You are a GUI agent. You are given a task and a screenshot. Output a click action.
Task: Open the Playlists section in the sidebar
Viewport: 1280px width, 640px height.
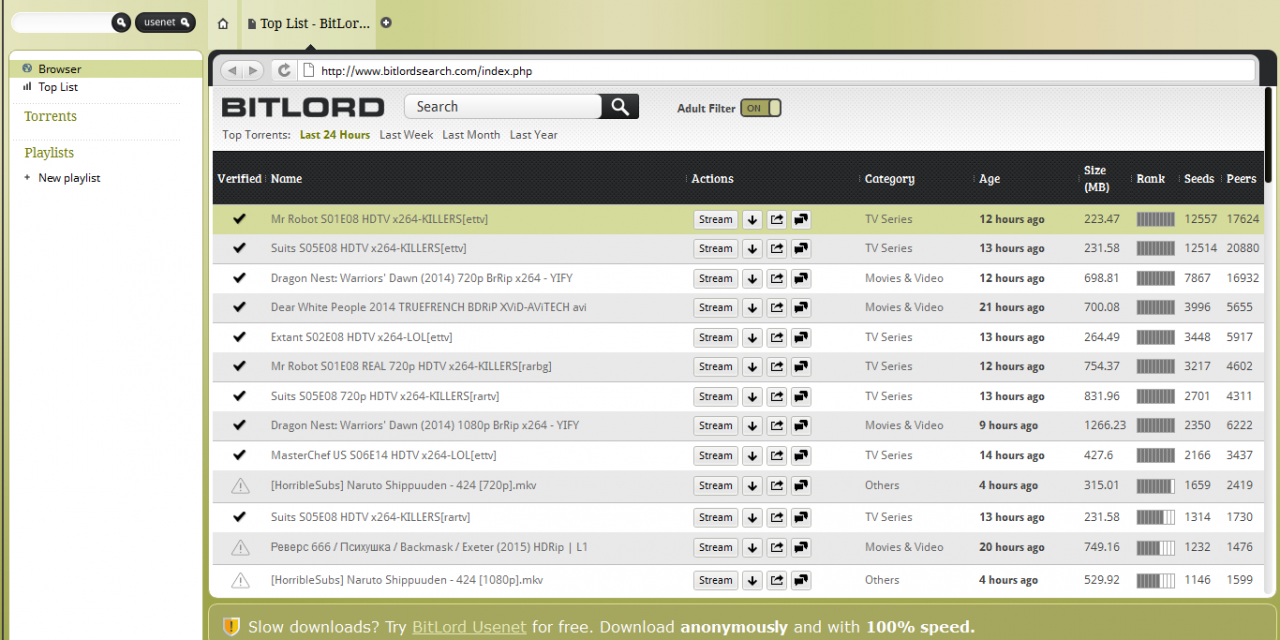click(50, 153)
